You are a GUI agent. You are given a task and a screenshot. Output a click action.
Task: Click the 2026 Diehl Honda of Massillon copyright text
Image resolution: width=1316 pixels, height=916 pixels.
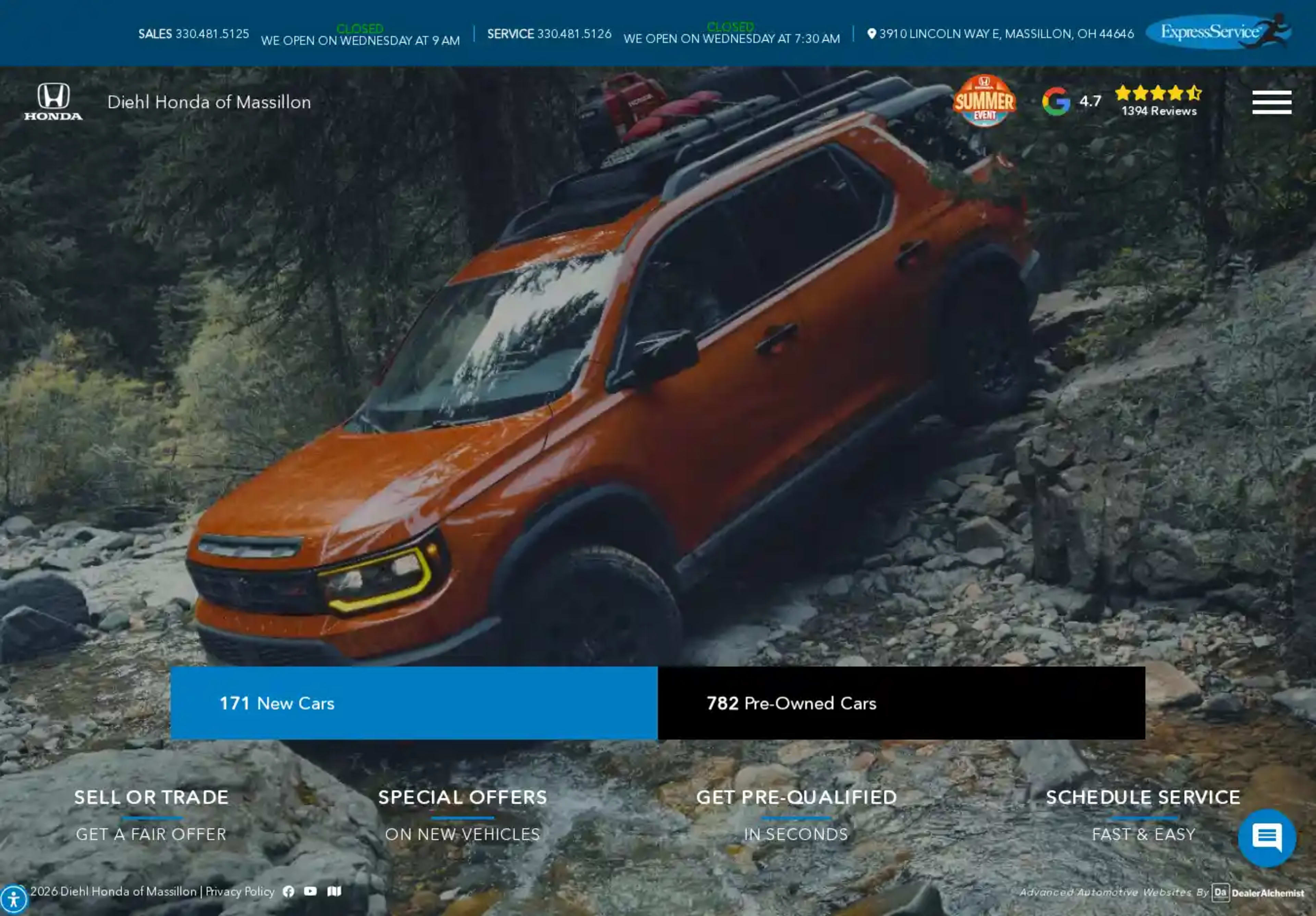tap(113, 891)
